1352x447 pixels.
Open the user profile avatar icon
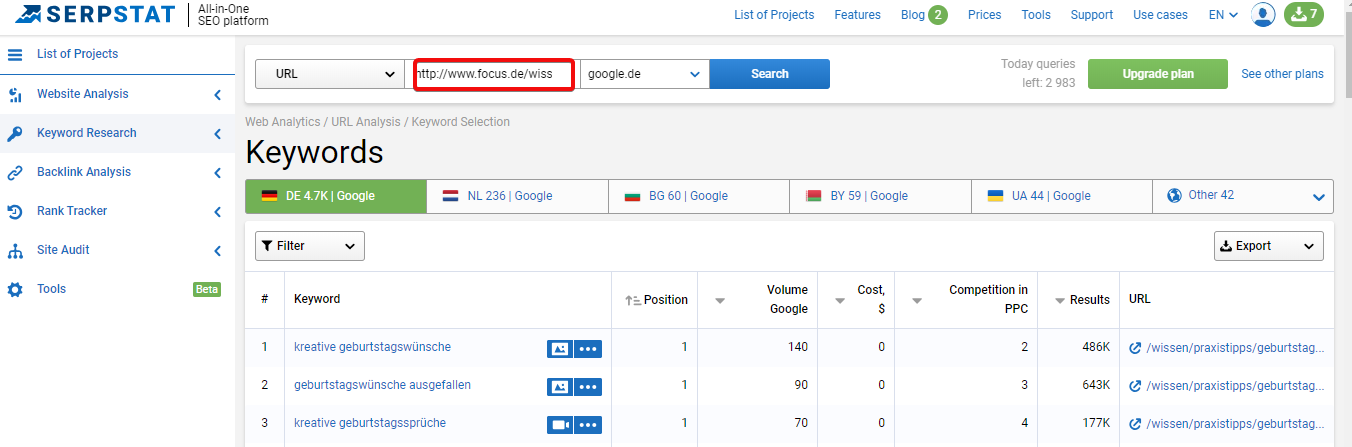pyautogui.click(x=1264, y=14)
